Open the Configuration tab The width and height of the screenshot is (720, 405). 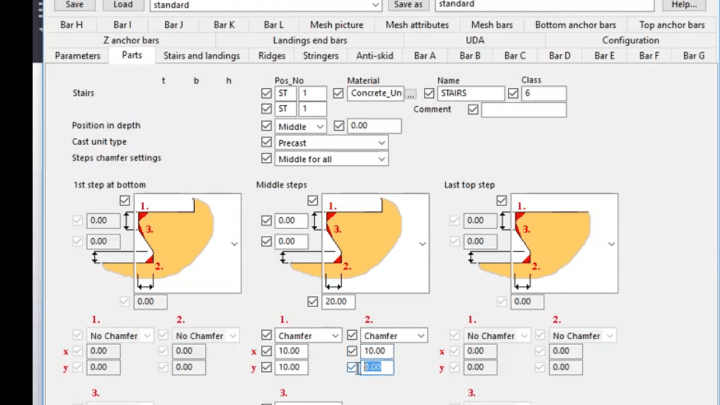[x=630, y=40]
